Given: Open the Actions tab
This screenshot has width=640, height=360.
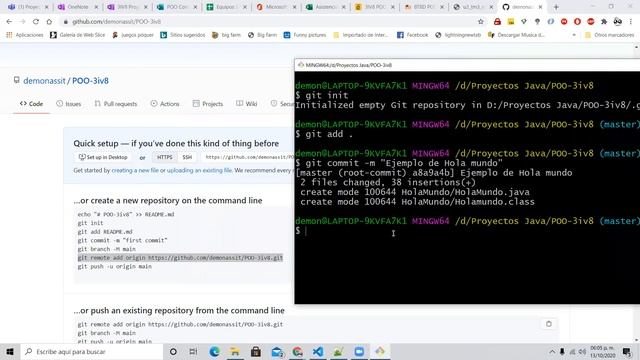Looking at the screenshot, I should coord(165,104).
